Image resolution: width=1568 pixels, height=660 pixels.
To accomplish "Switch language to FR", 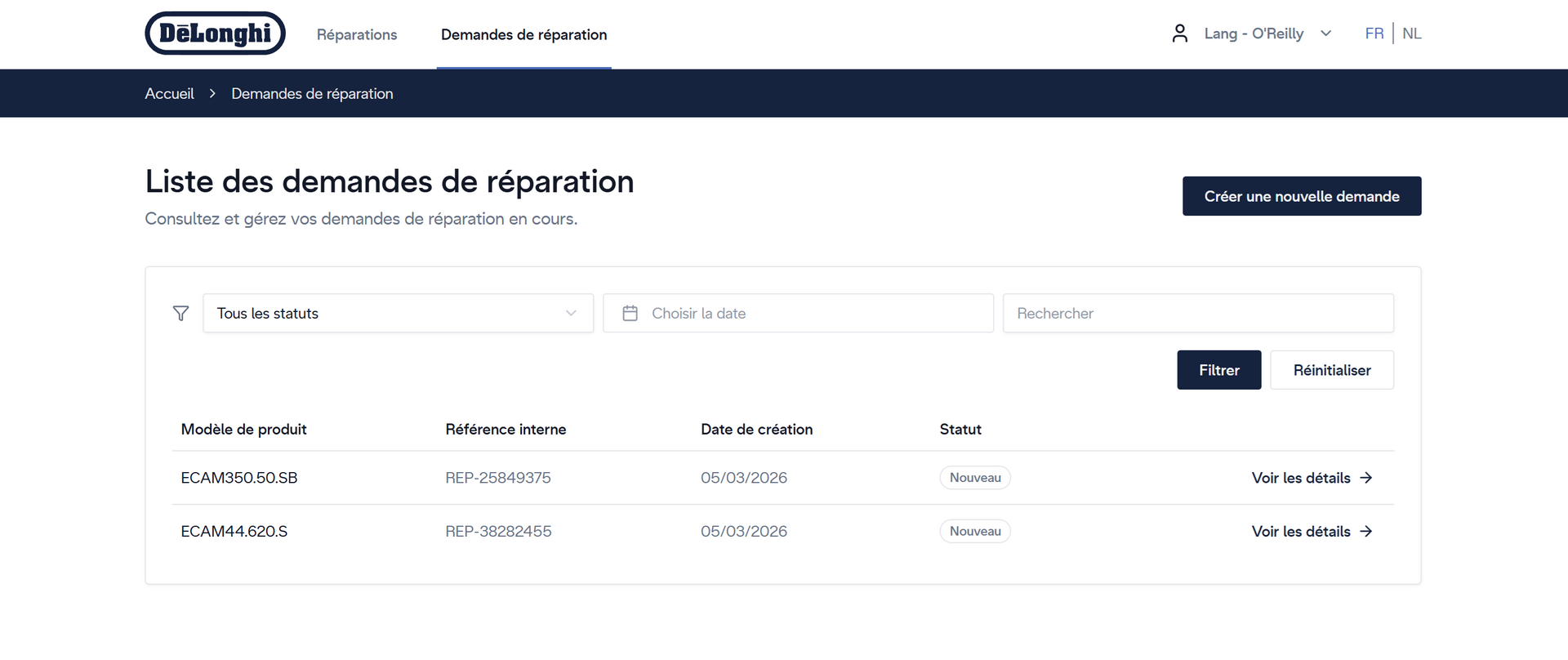I will tap(1374, 33).
